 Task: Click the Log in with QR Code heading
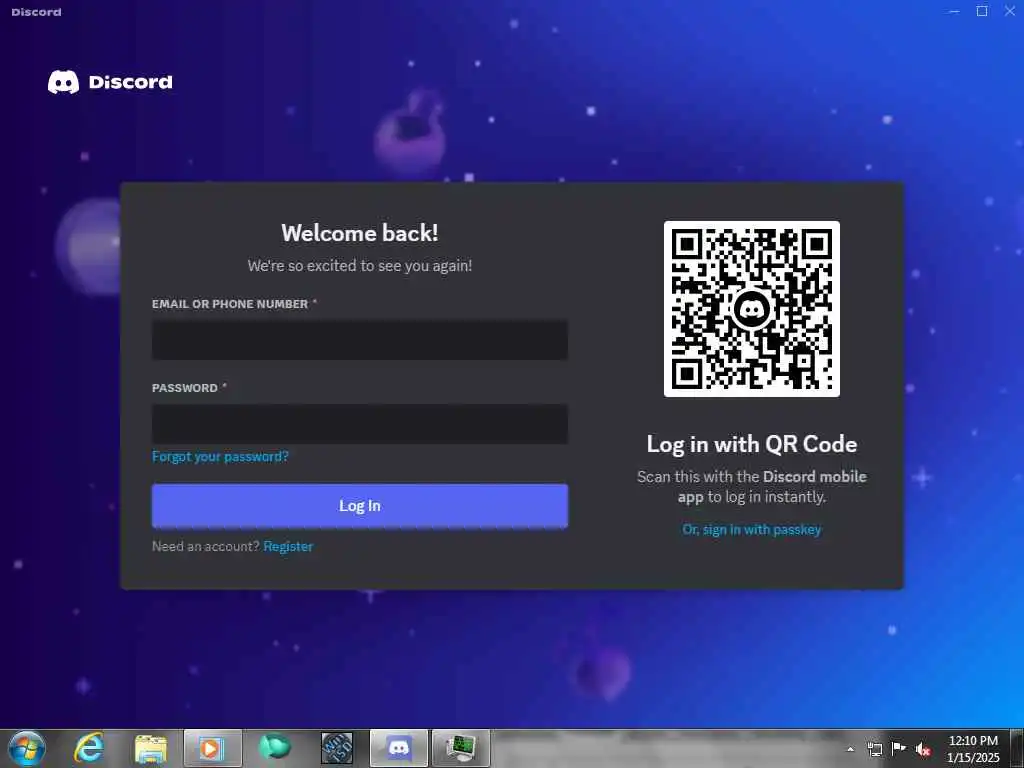(x=752, y=444)
